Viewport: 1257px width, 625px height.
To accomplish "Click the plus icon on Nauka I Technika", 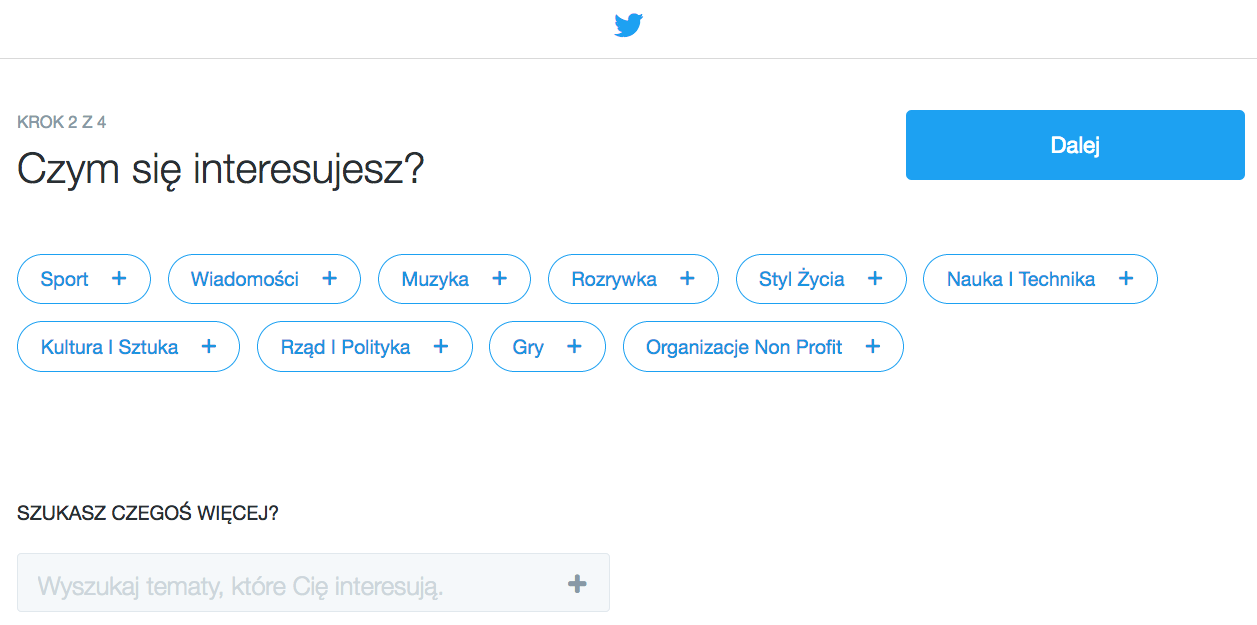I will pos(1126,279).
